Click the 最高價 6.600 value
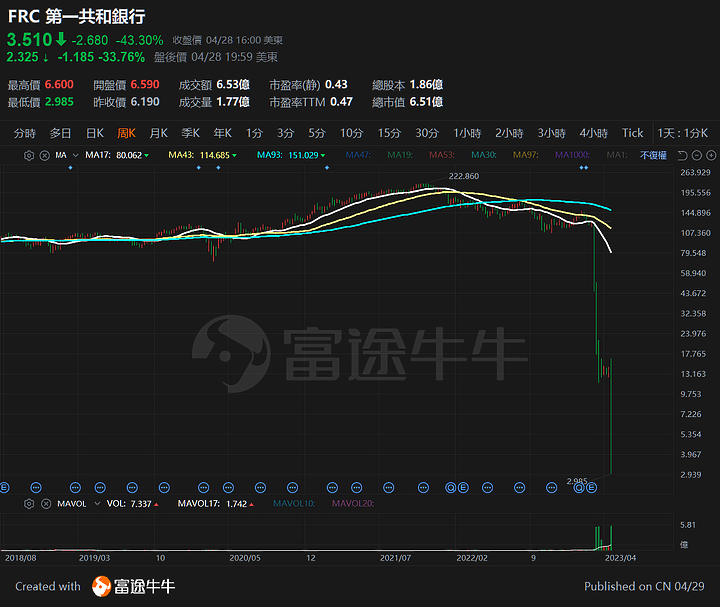This screenshot has width=720, height=607. pyautogui.click(x=59, y=84)
